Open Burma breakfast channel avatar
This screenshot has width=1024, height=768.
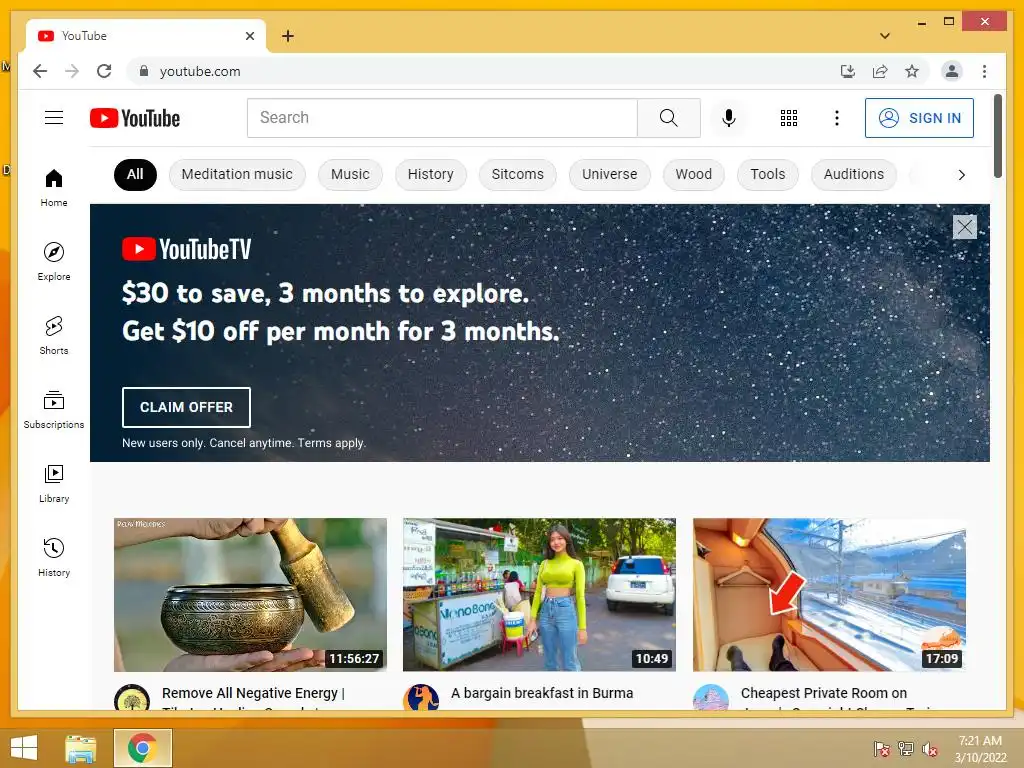421,697
